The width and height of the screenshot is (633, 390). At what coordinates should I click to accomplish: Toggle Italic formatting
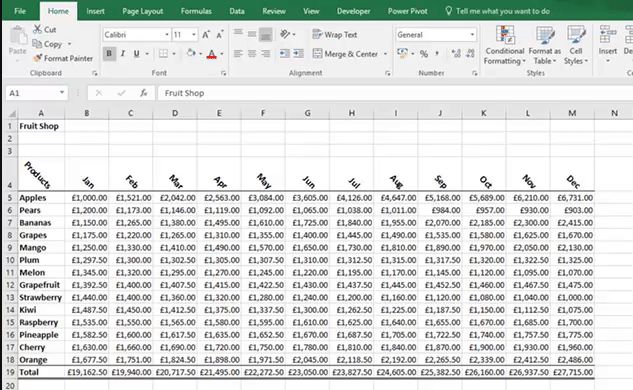pyautogui.click(x=123, y=54)
